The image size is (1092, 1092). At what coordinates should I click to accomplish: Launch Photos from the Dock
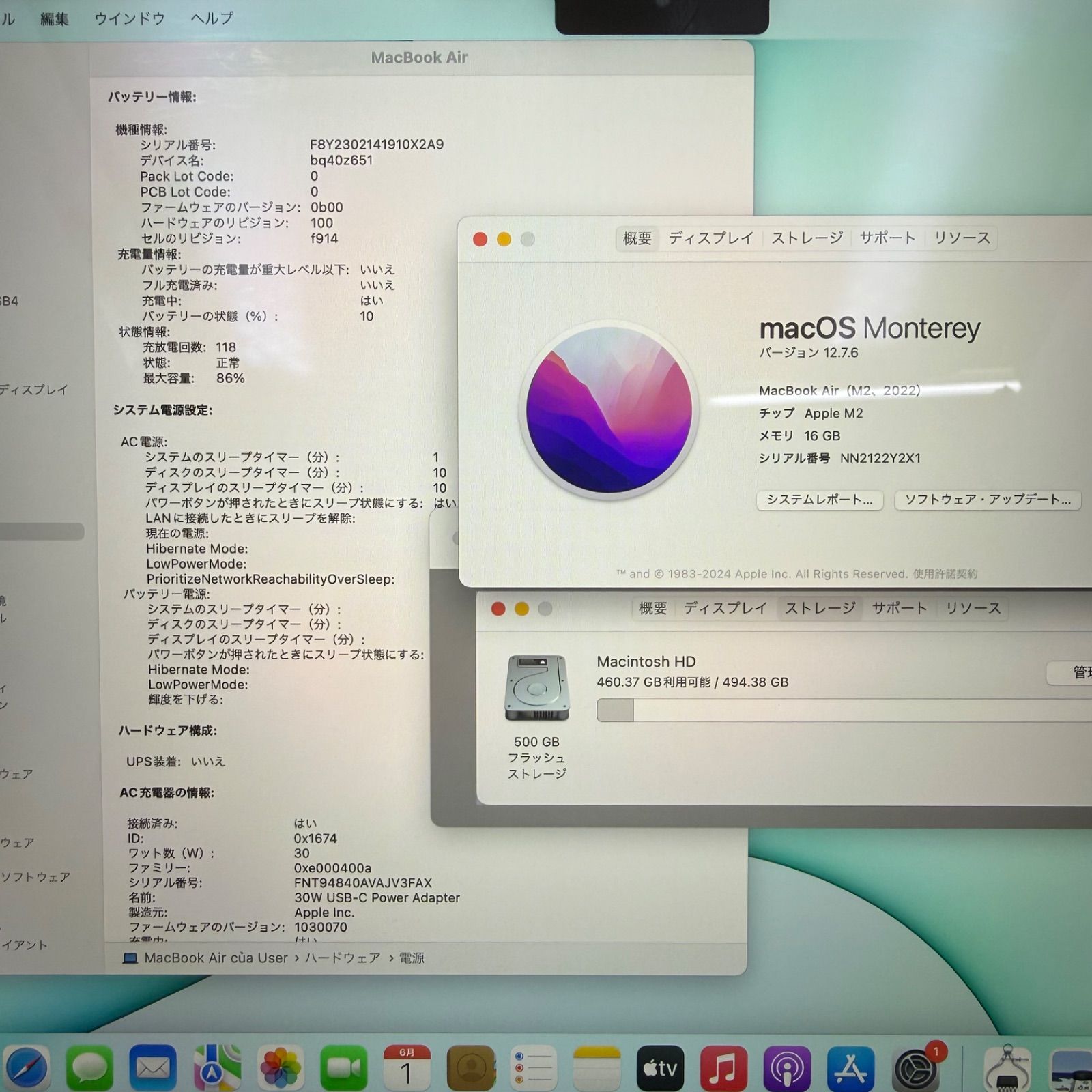click(281, 1067)
